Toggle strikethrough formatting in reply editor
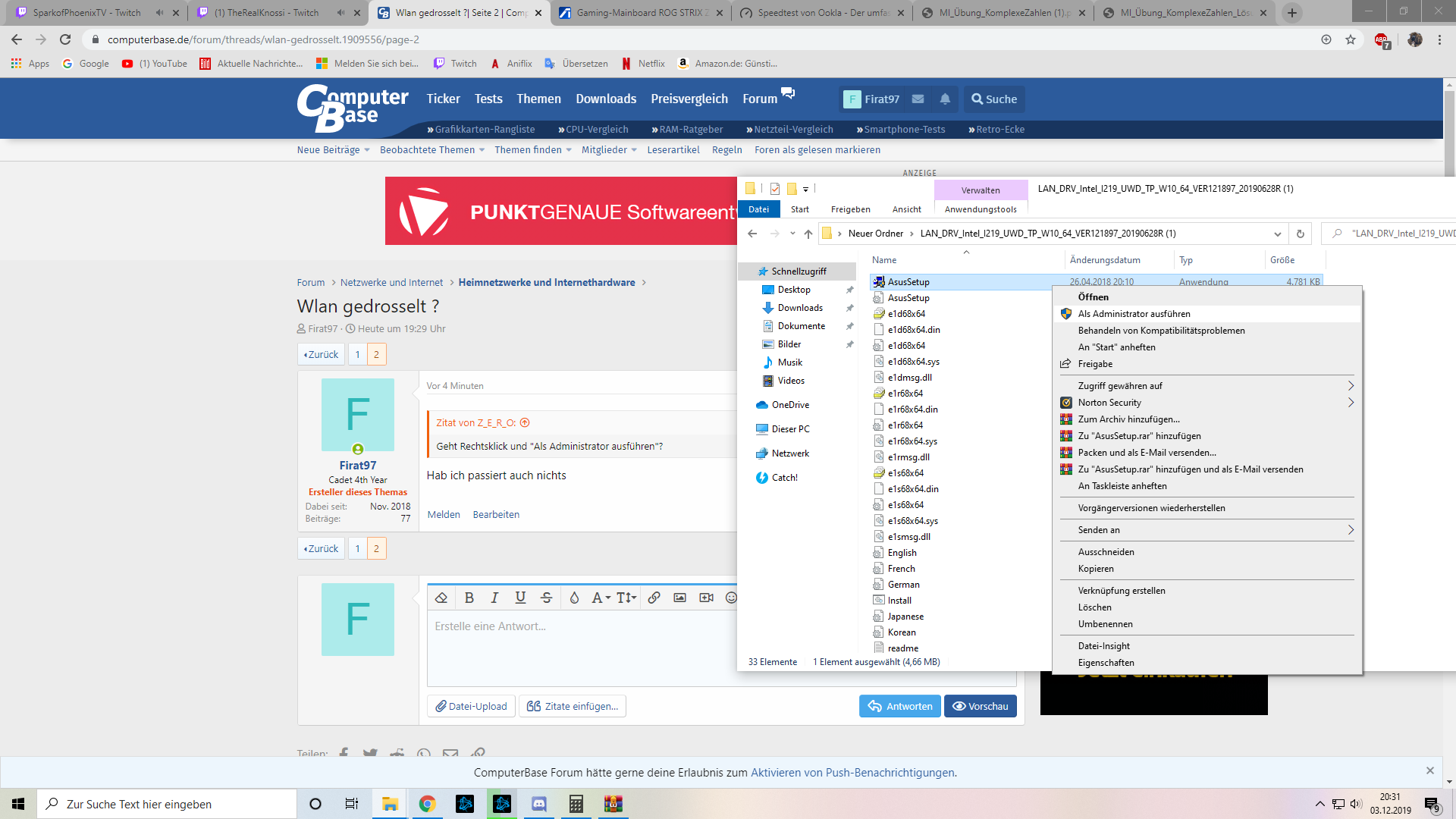1456x819 pixels. [x=546, y=598]
